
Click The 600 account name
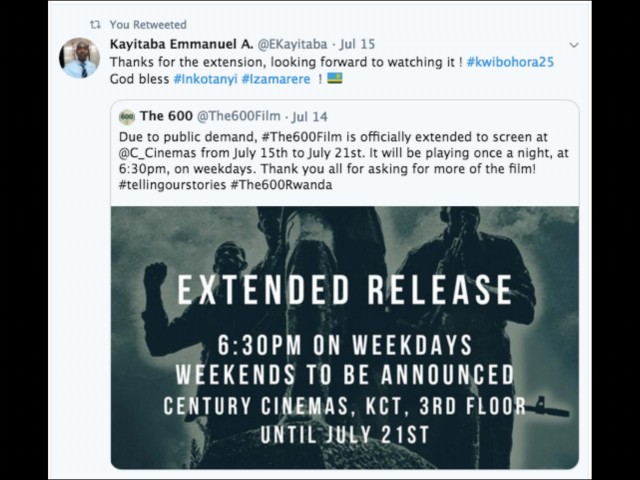click(166, 116)
